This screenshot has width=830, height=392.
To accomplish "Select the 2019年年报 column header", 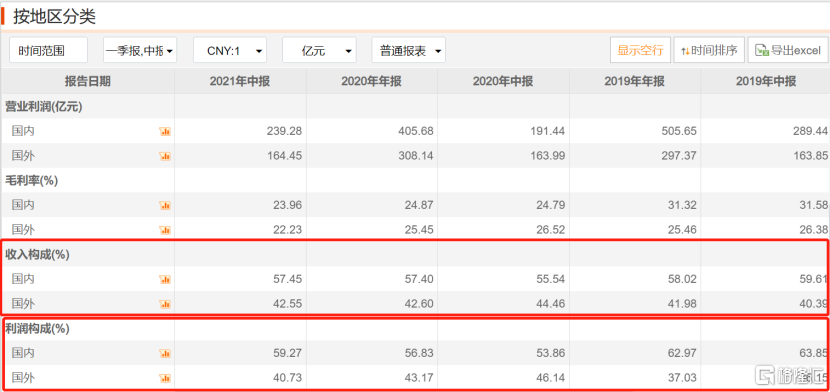I will [635, 81].
